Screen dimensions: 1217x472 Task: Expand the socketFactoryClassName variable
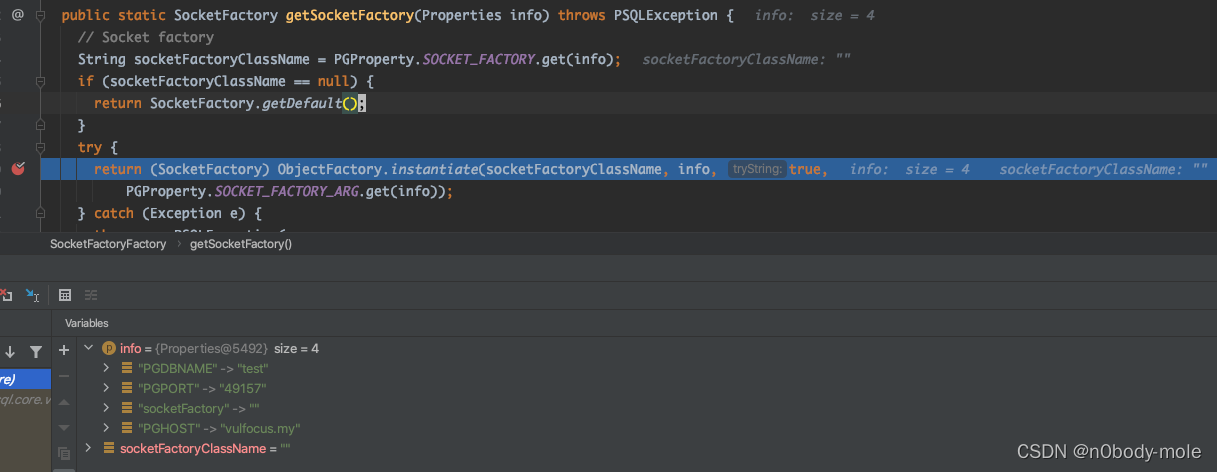click(89, 448)
